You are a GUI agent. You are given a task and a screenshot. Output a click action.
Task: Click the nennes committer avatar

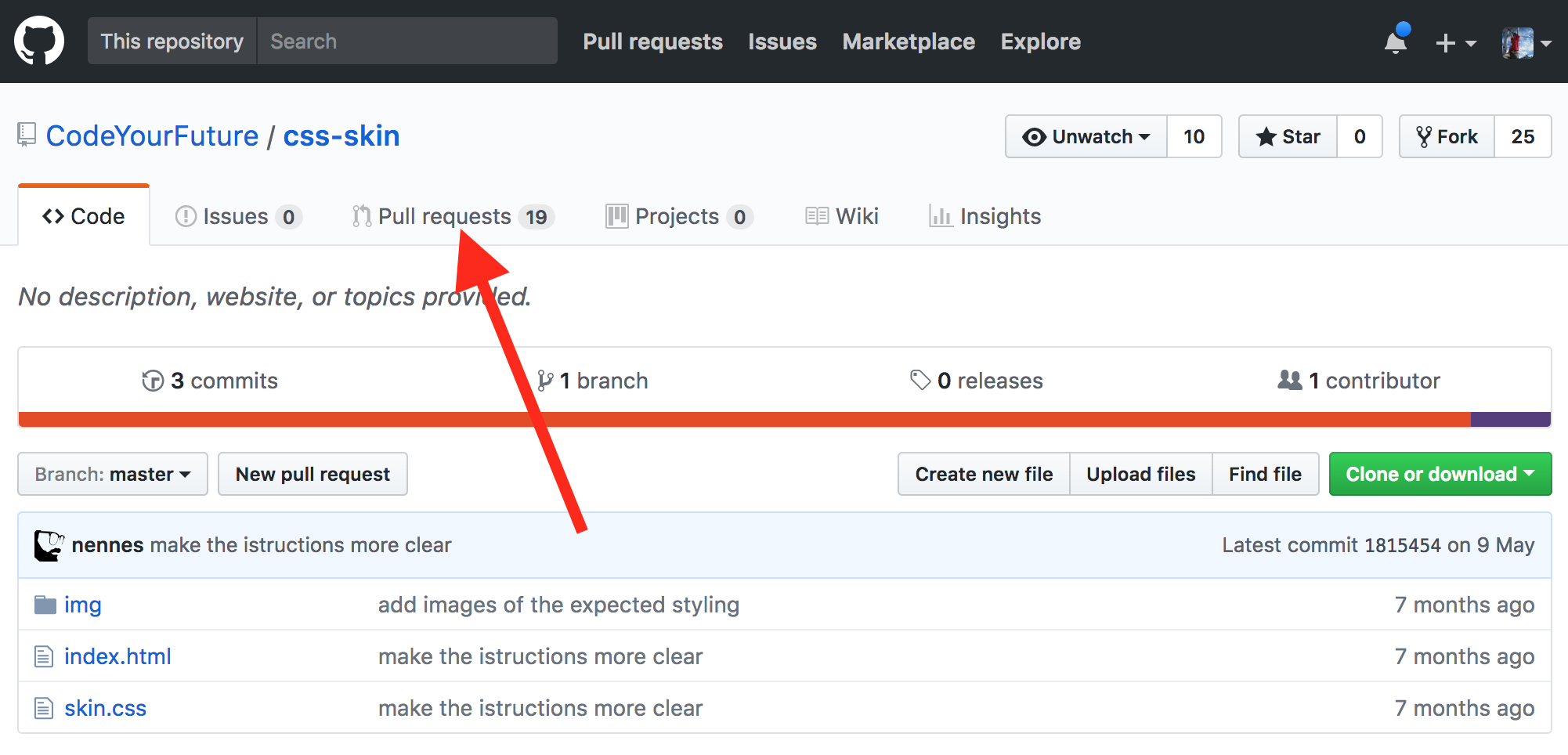point(49,545)
